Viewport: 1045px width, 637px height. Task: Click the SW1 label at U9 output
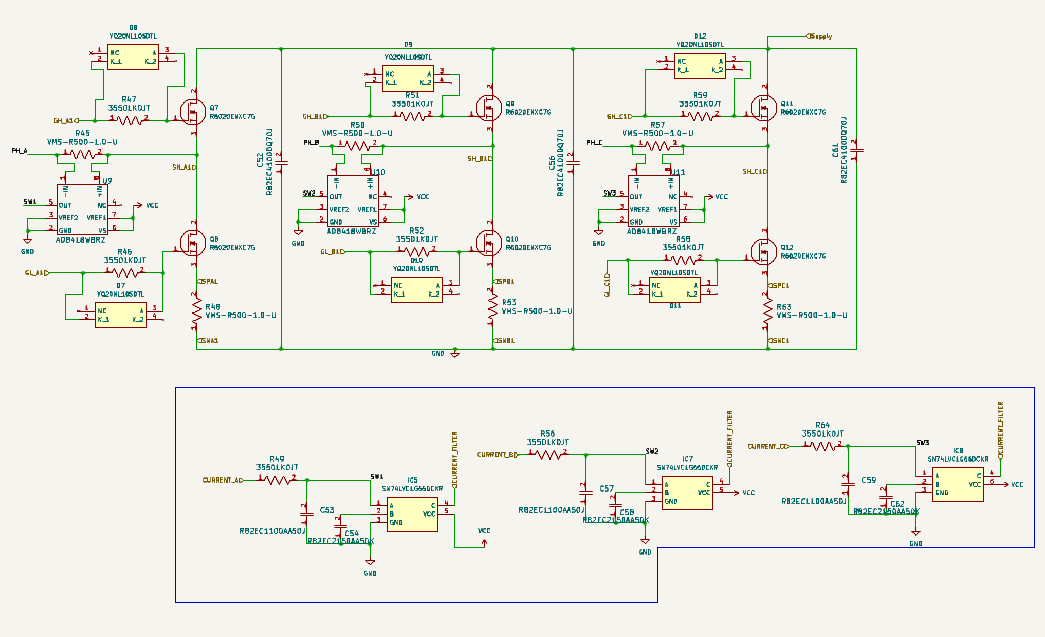tap(30, 201)
